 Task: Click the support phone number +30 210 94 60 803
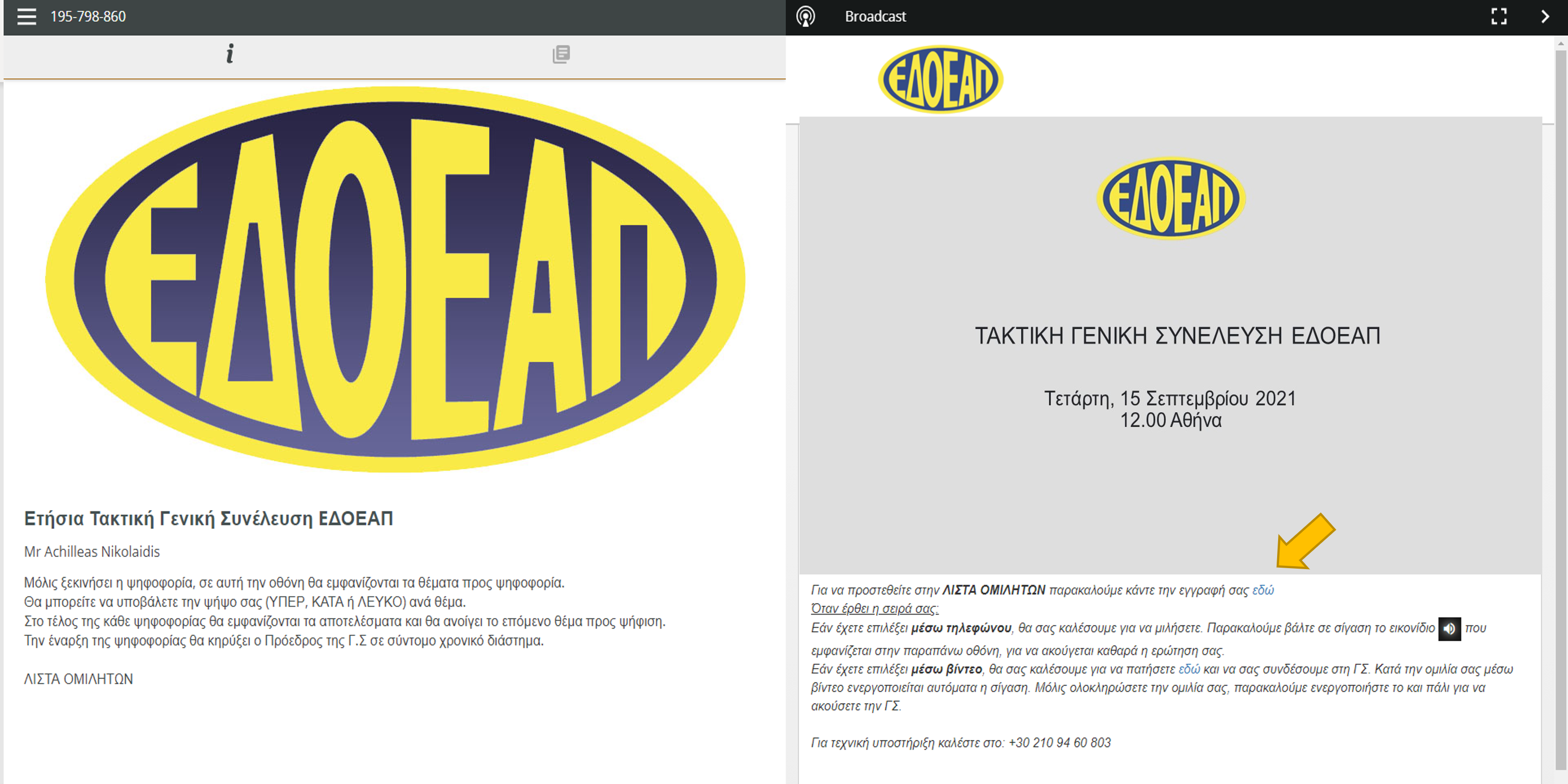pyautogui.click(x=1060, y=742)
